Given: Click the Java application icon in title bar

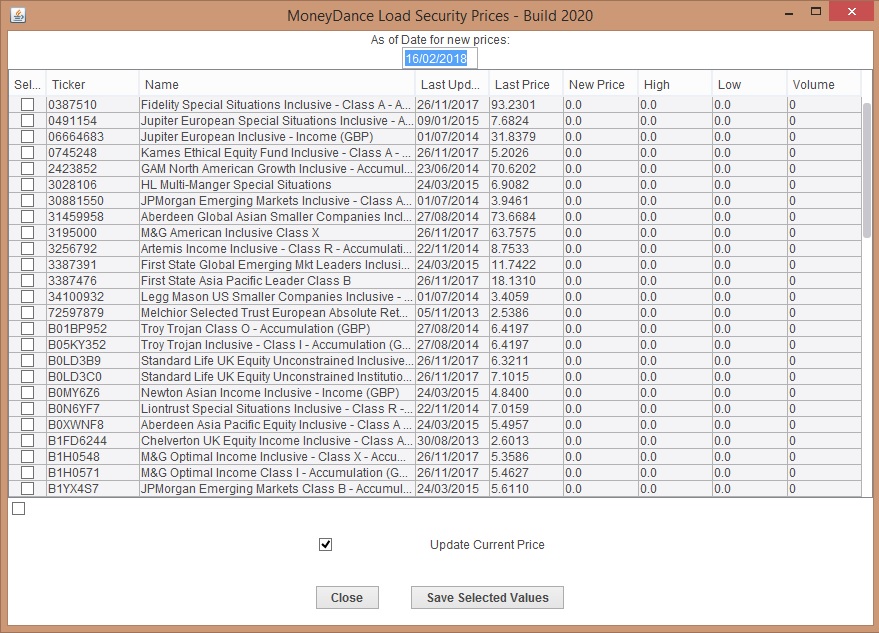Looking at the screenshot, I should [18, 15].
